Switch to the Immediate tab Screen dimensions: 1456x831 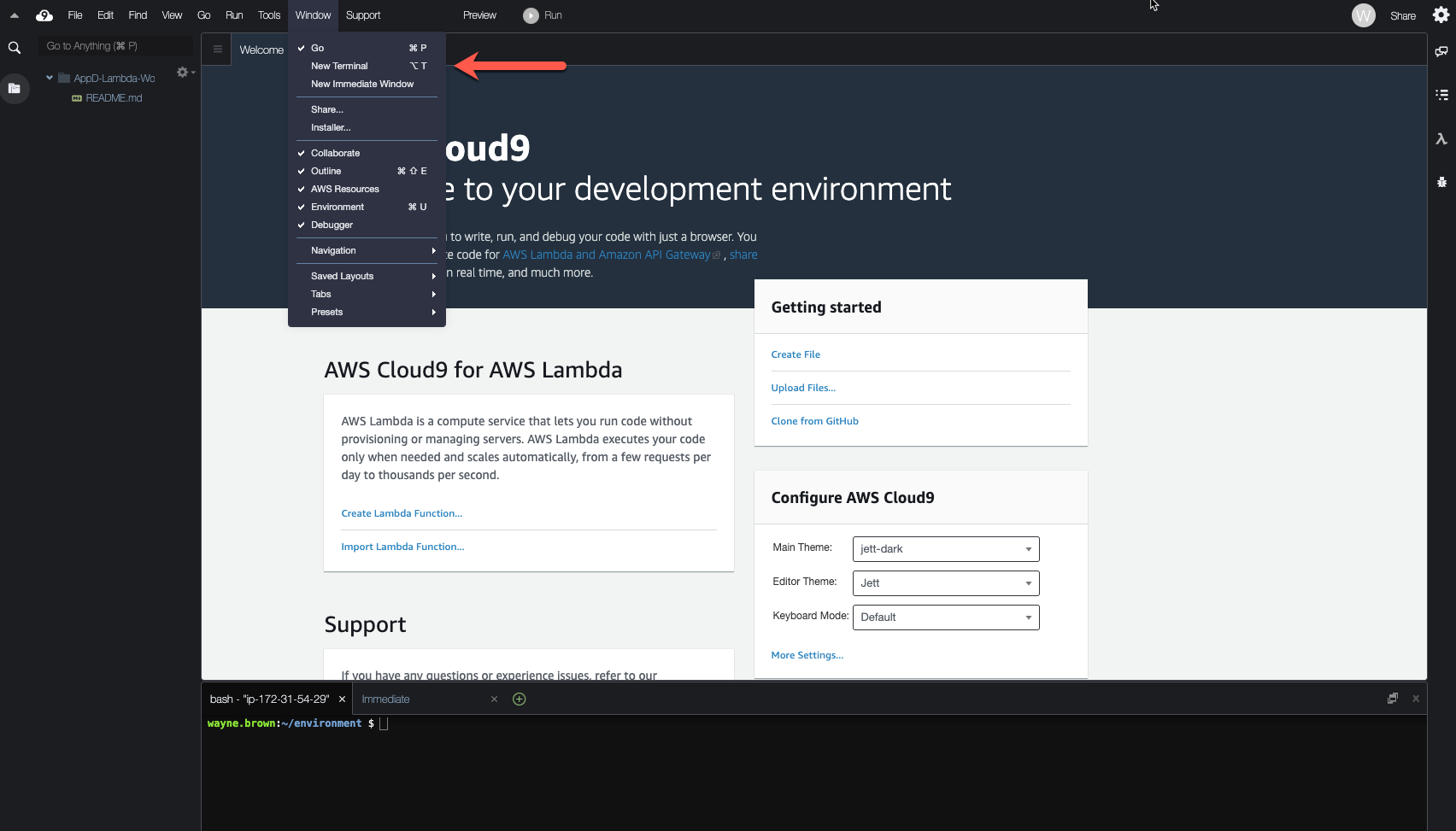coord(386,699)
